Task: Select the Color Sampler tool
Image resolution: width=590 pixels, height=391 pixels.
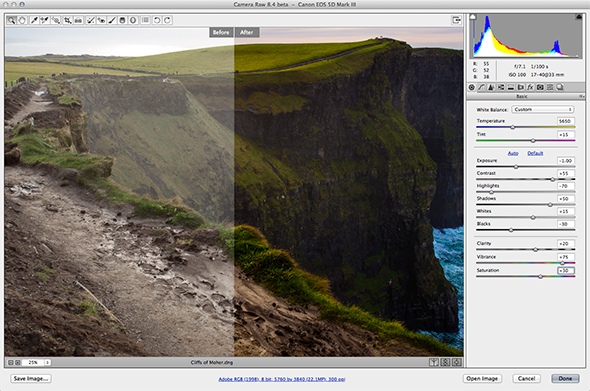Action: pos(45,20)
